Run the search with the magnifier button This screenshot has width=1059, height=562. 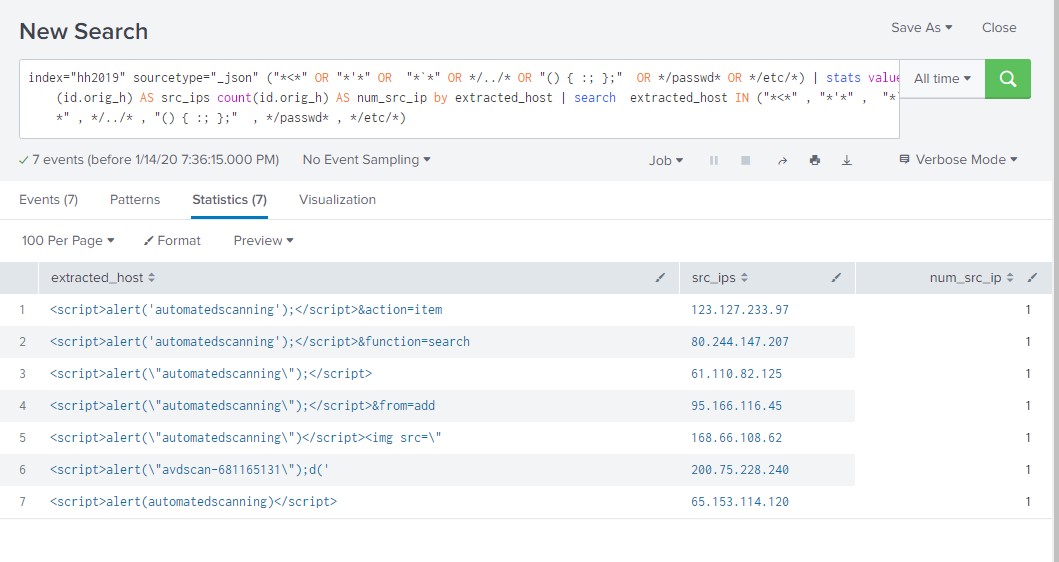click(x=1007, y=78)
